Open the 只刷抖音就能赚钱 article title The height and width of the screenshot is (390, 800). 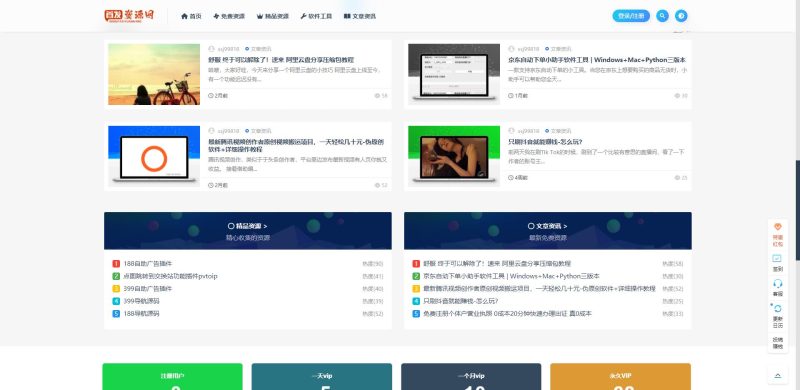click(545, 142)
